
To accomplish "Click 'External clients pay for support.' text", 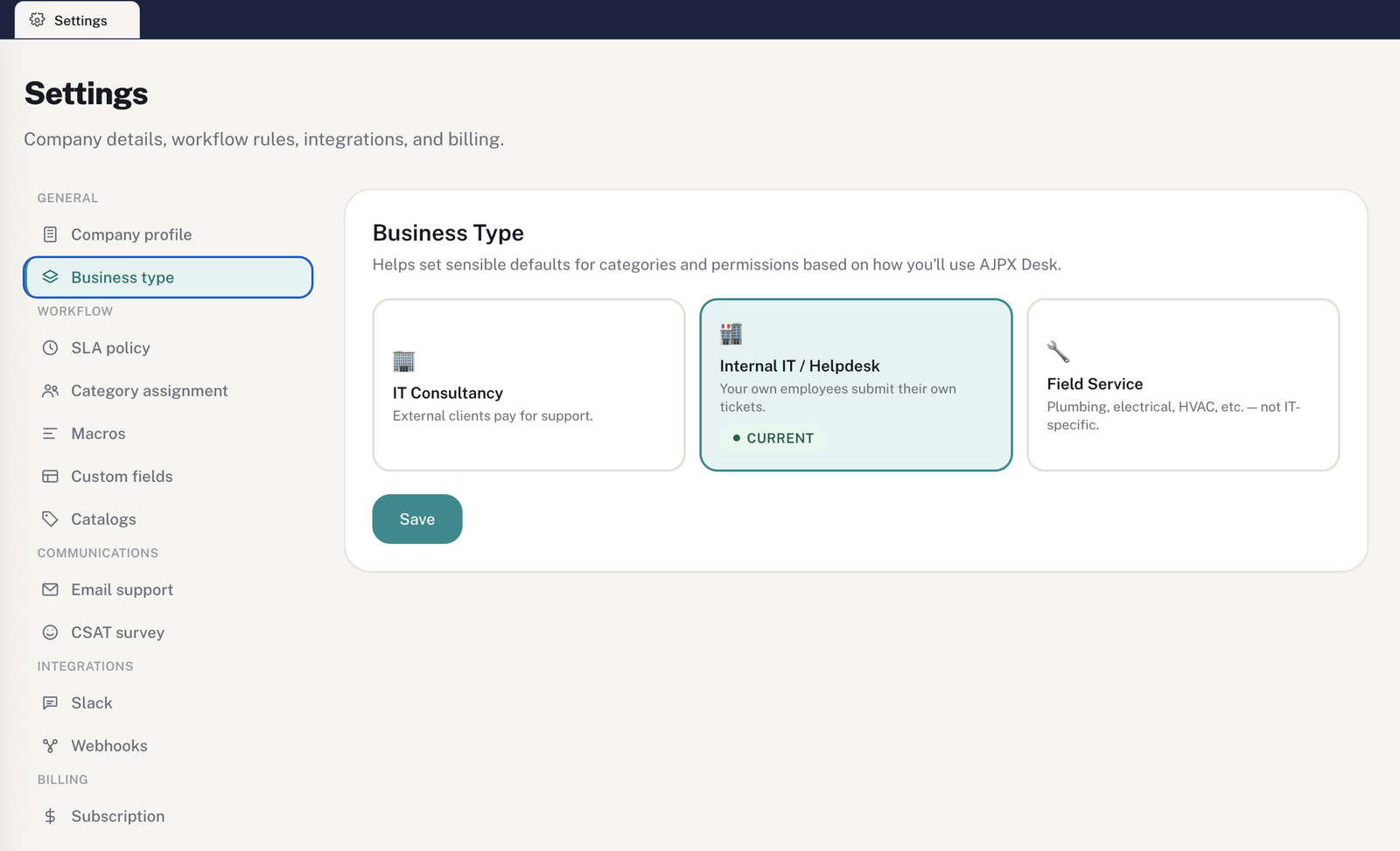I will coord(493,416).
